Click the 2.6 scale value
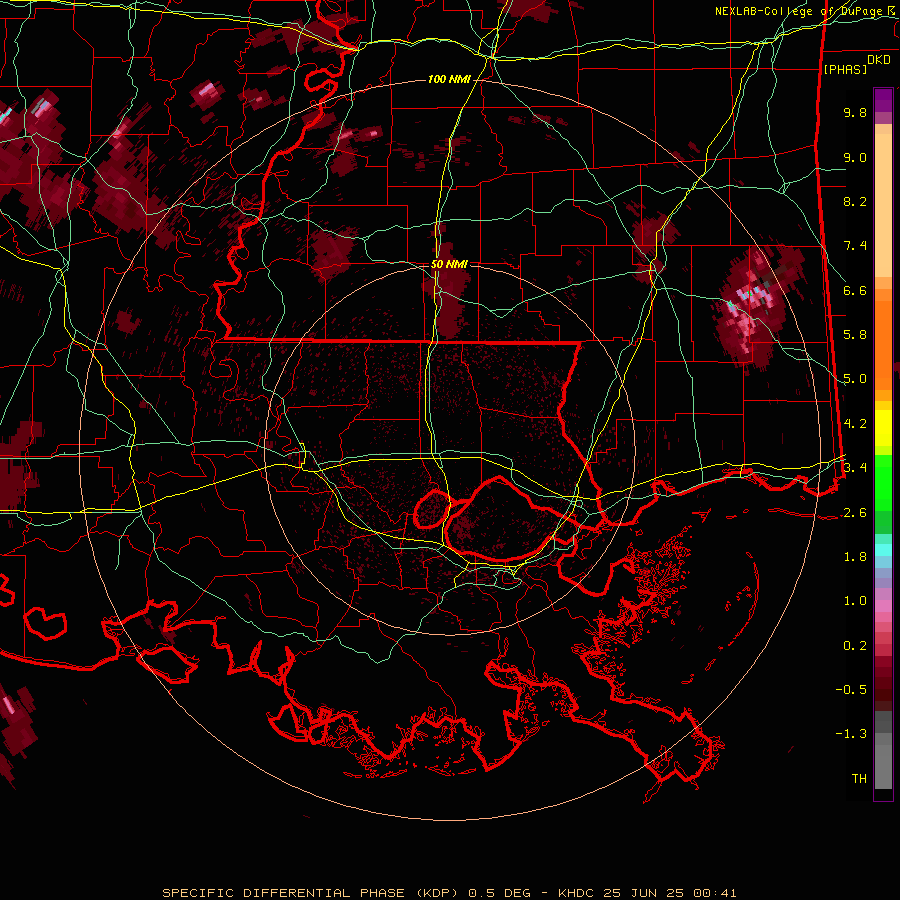Image resolution: width=900 pixels, height=900 pixels. coord(855,513)
